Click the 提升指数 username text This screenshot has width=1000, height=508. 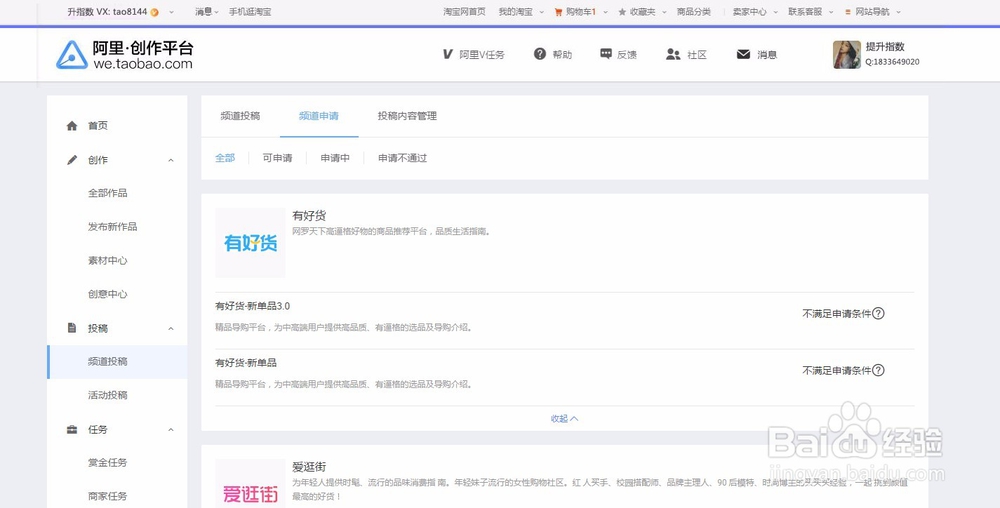click(885, 47)
